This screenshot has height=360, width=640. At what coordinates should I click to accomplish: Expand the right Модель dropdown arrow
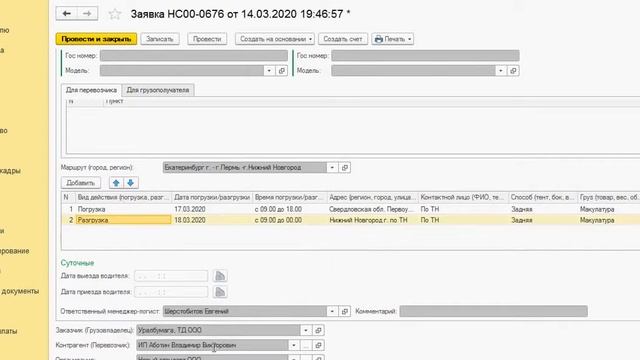pyautogui.click(x=501, y=71)
